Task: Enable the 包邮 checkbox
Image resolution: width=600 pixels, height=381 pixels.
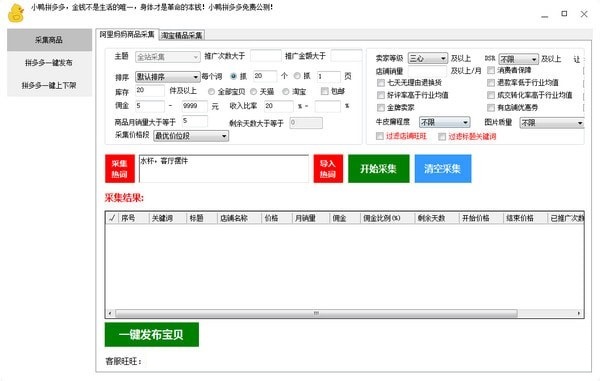Action: click(324, 91)
